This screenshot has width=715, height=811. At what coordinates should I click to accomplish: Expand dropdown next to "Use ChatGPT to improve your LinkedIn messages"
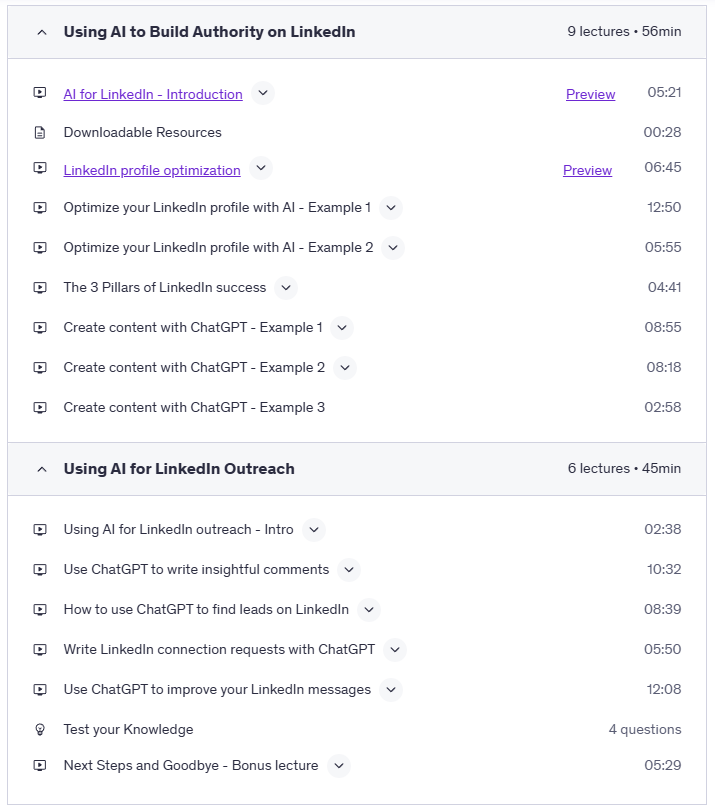point(391,689)
